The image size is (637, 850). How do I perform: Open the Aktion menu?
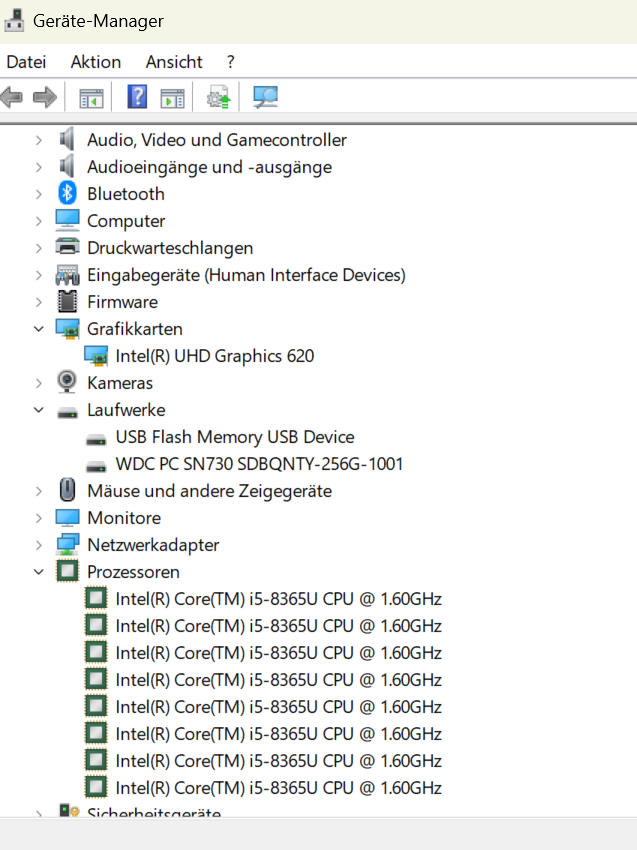(x=96, y=62)
